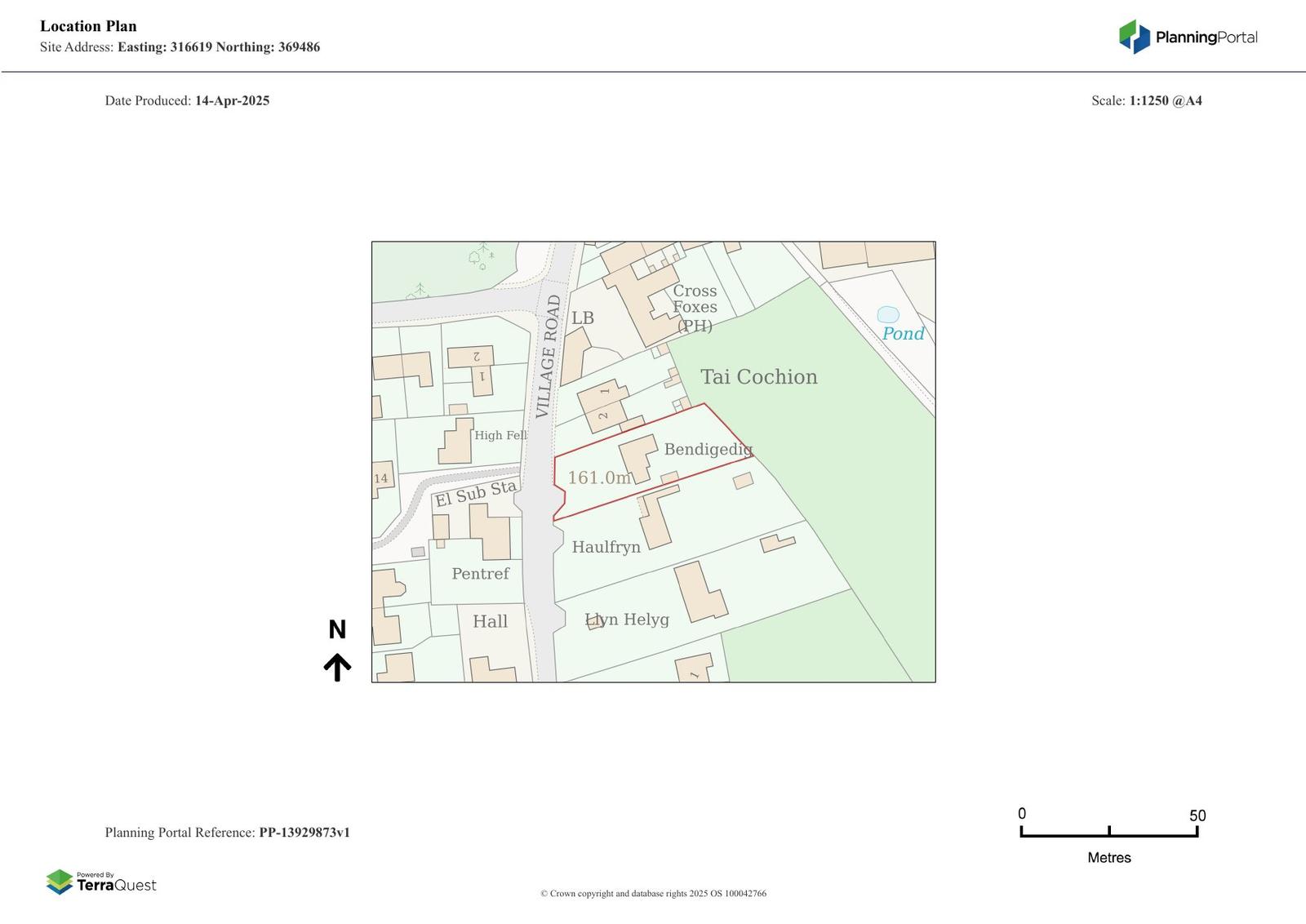Click the Tai Cochion map label

coord(758,377)
